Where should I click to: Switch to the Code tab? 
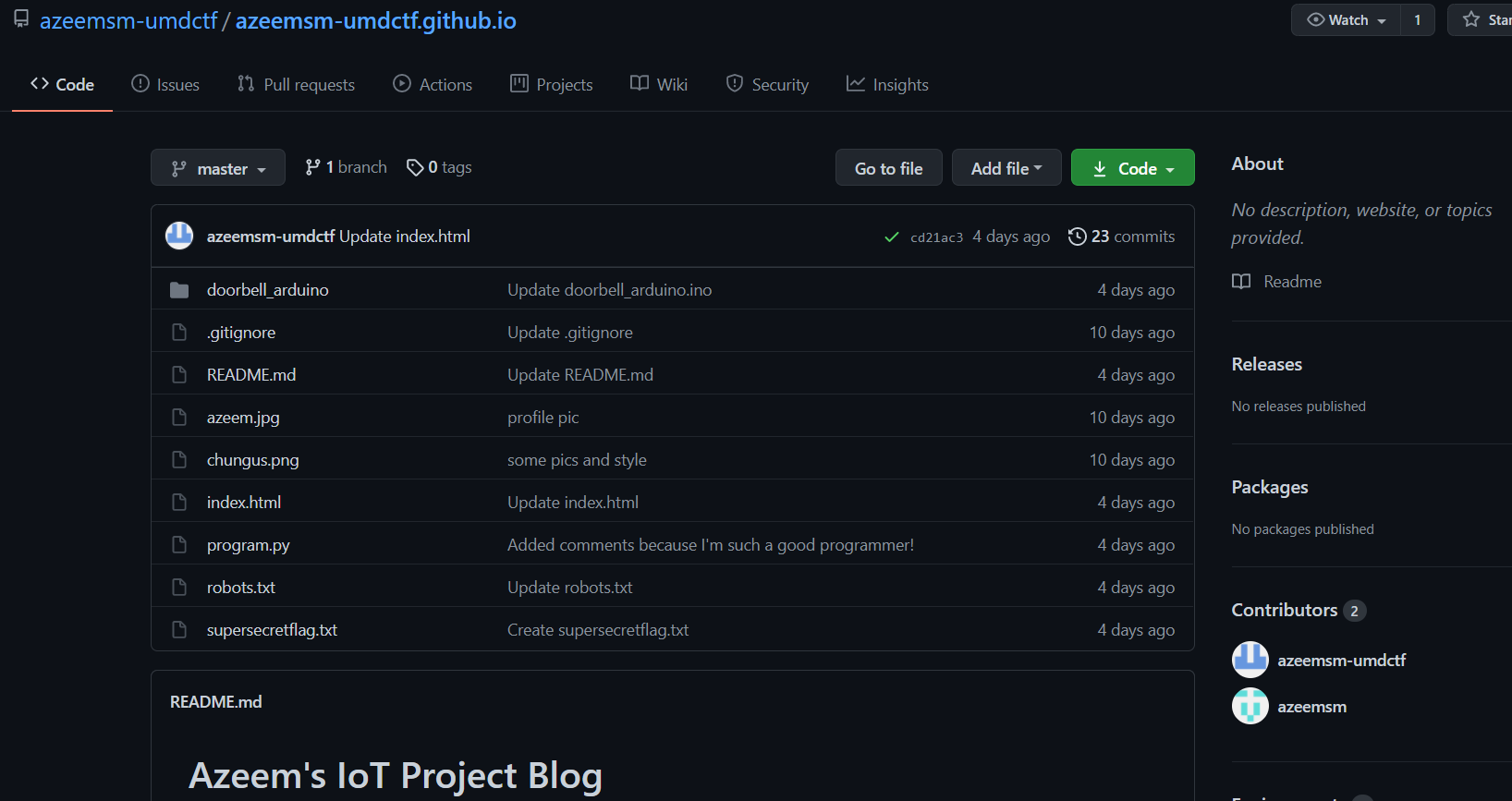tap(62, 84)
